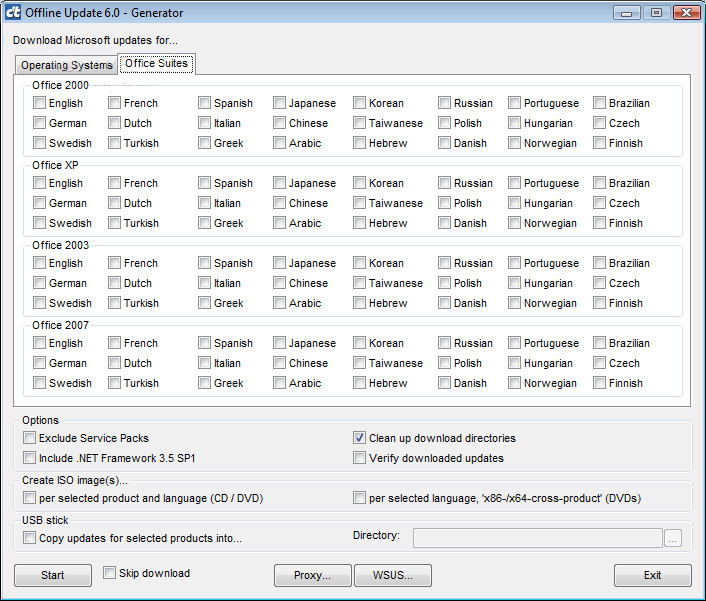Check Danish under Office 2003
Viewport: 706px width, 601px height.
coord(444,303)
